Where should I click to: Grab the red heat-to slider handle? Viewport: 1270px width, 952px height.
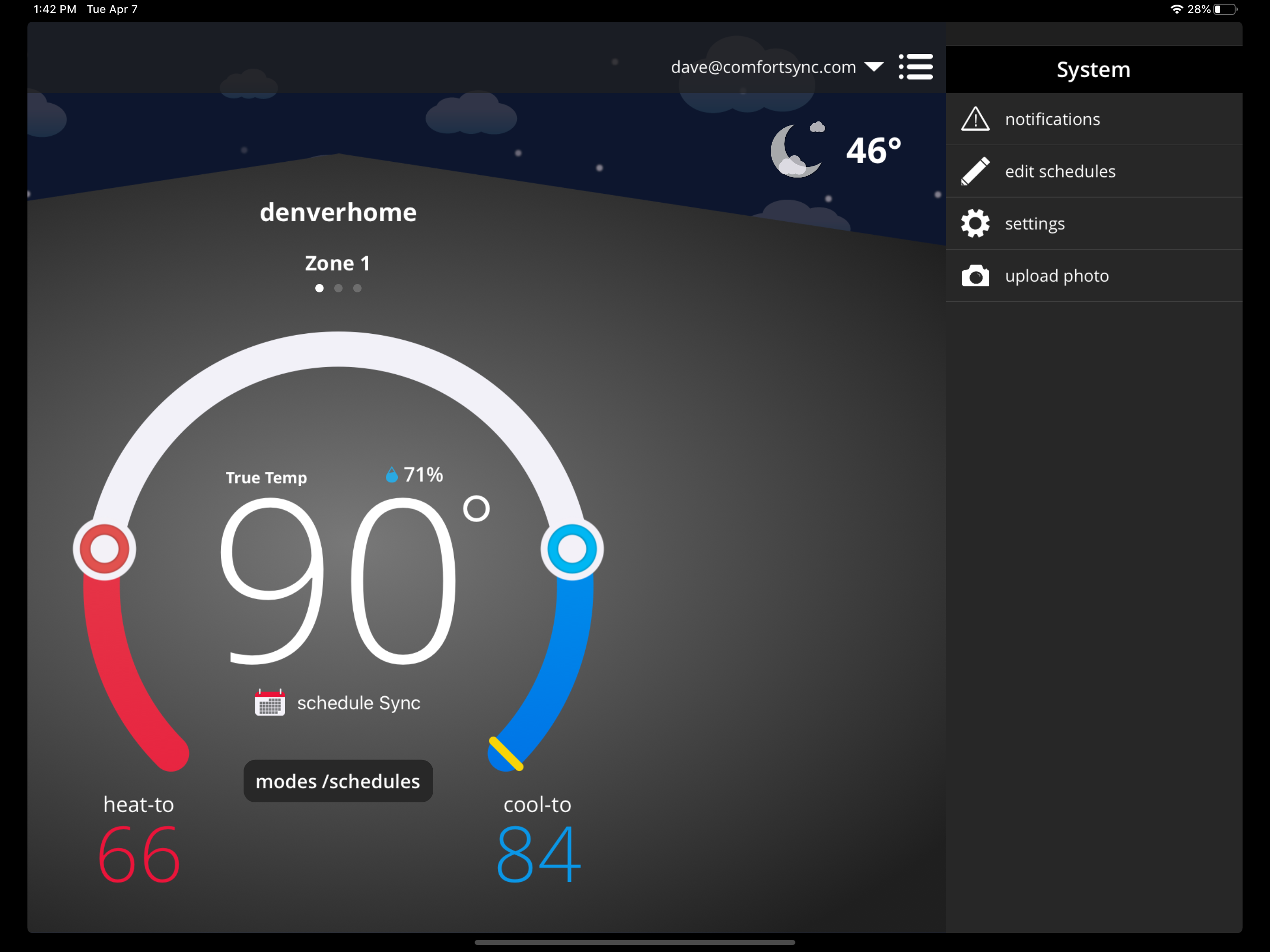click(105, 549)
